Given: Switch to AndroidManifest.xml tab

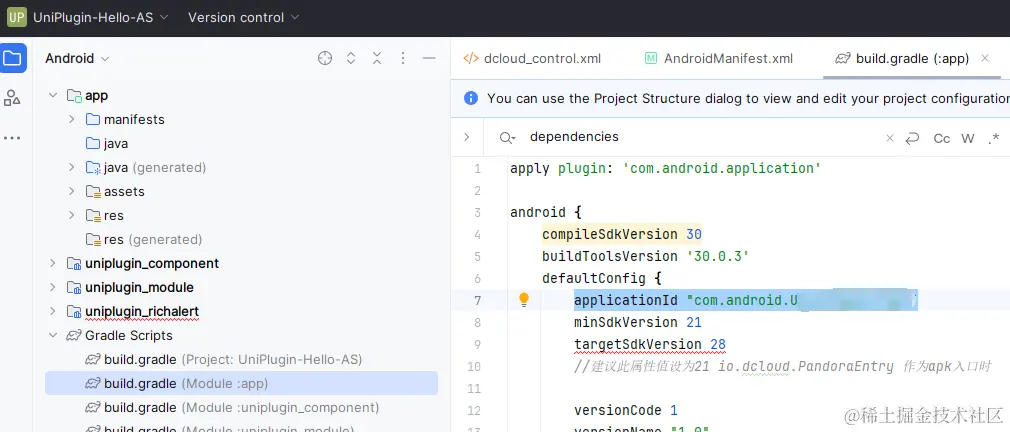Looking at the screenshot, I should pos(719,59).
